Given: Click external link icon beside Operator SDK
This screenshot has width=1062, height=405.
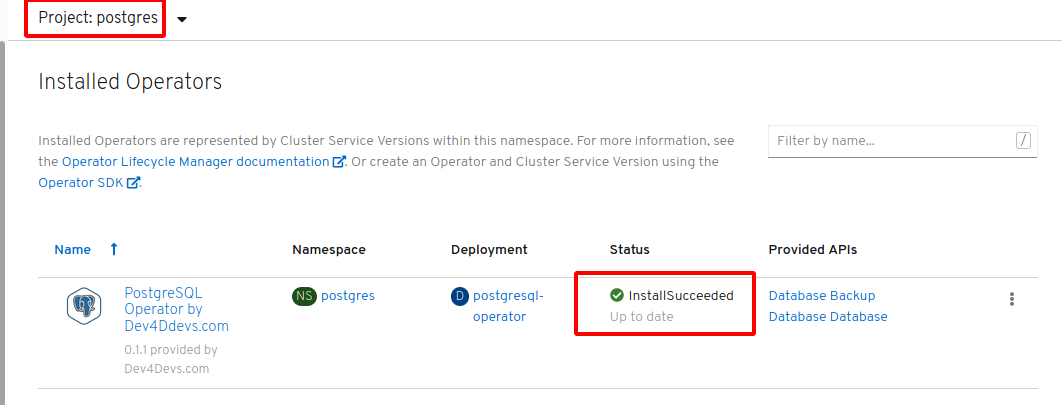Looking at the screenshot, I should [133, 183].
